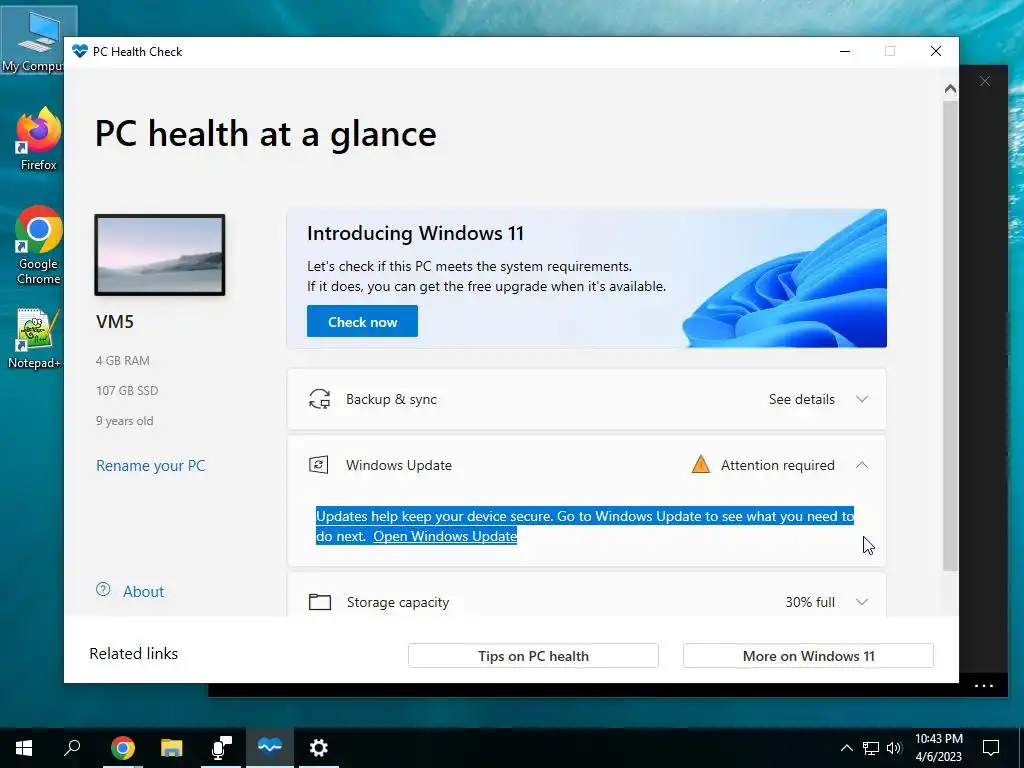Click the vertical scrollbar thumb
Screen dimensions: 1024x768
point(950,336)
